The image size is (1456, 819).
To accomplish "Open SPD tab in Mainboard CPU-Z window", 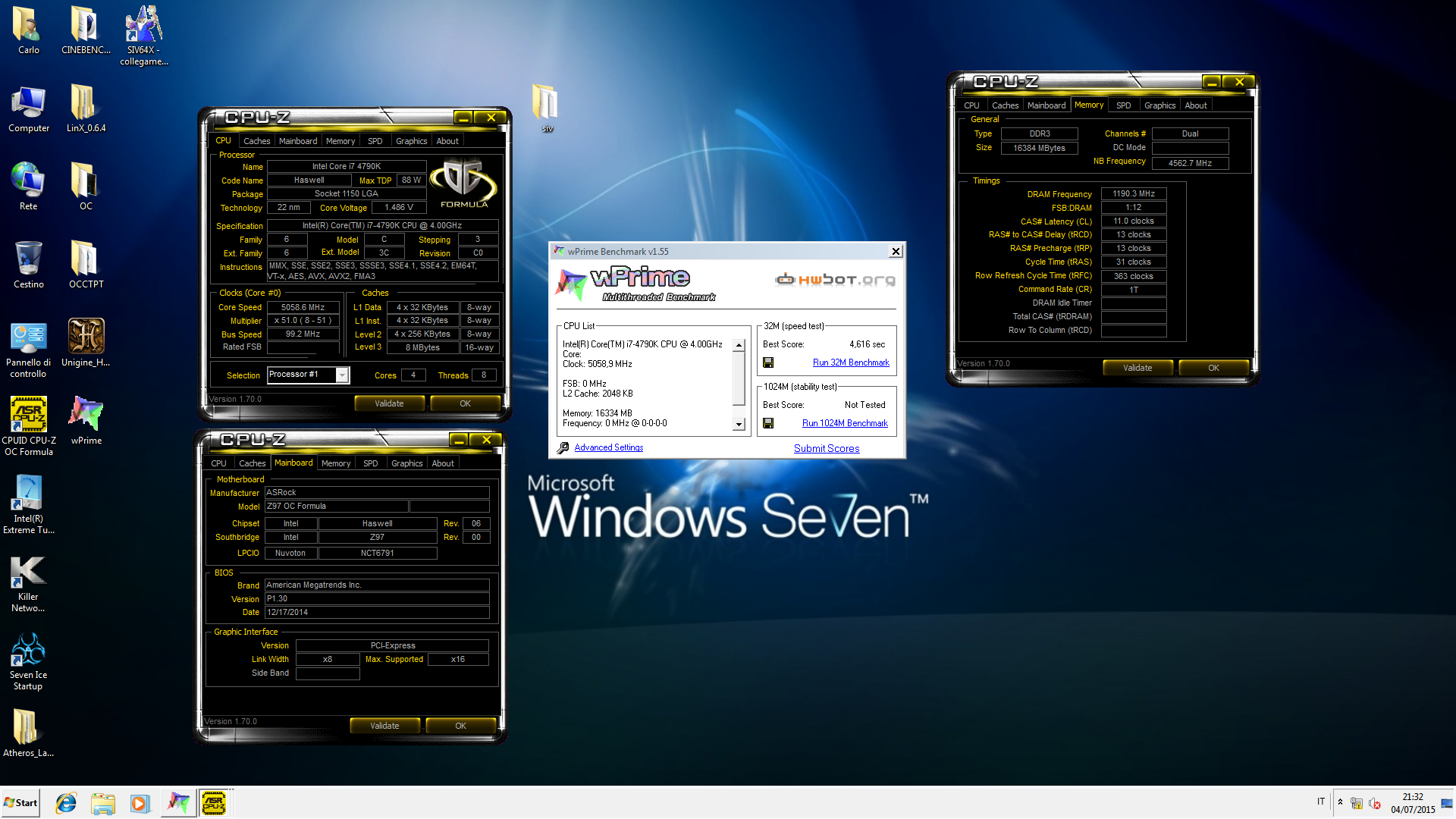I will [x=370, y=463].
